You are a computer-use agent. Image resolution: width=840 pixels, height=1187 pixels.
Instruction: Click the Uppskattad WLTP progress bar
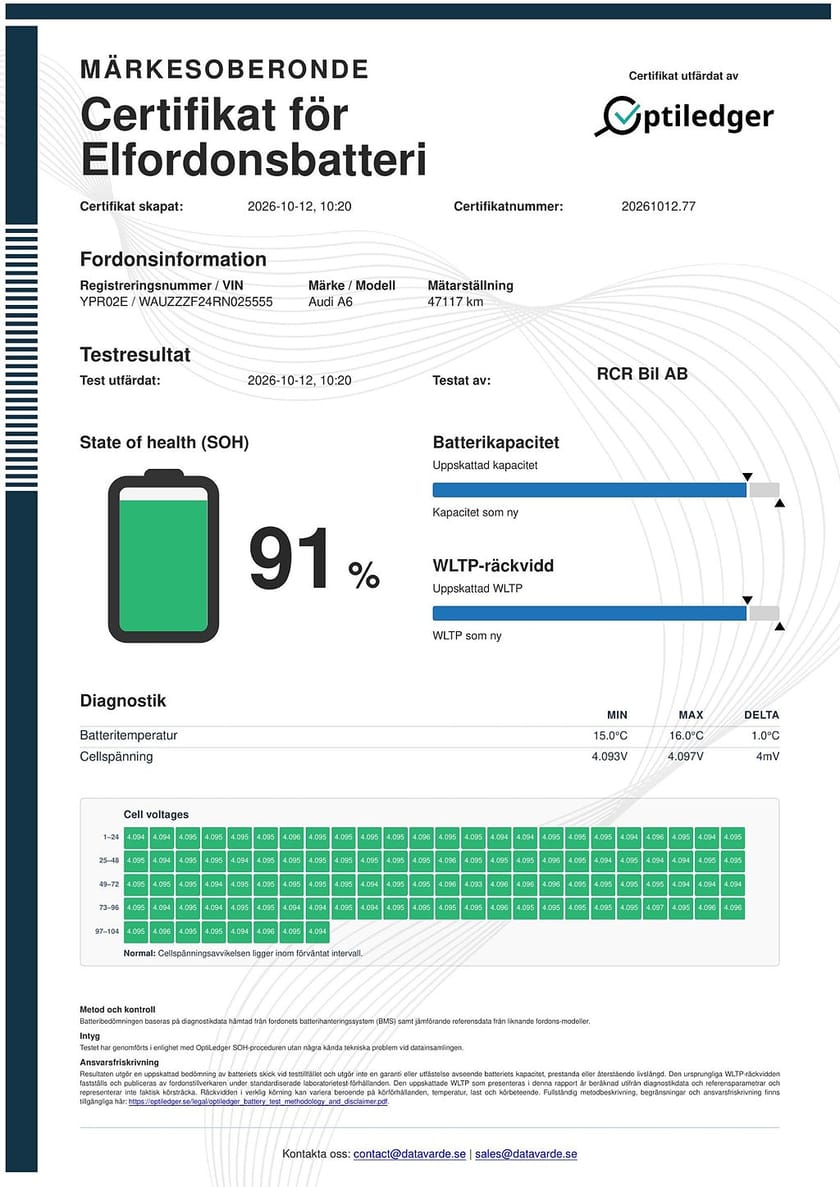tap(605, 613)
